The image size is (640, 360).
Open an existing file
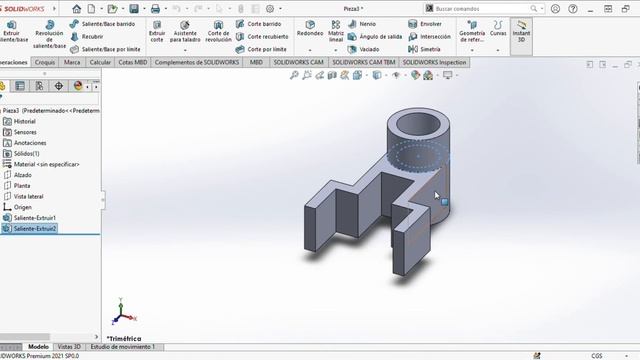pos(113,9)
